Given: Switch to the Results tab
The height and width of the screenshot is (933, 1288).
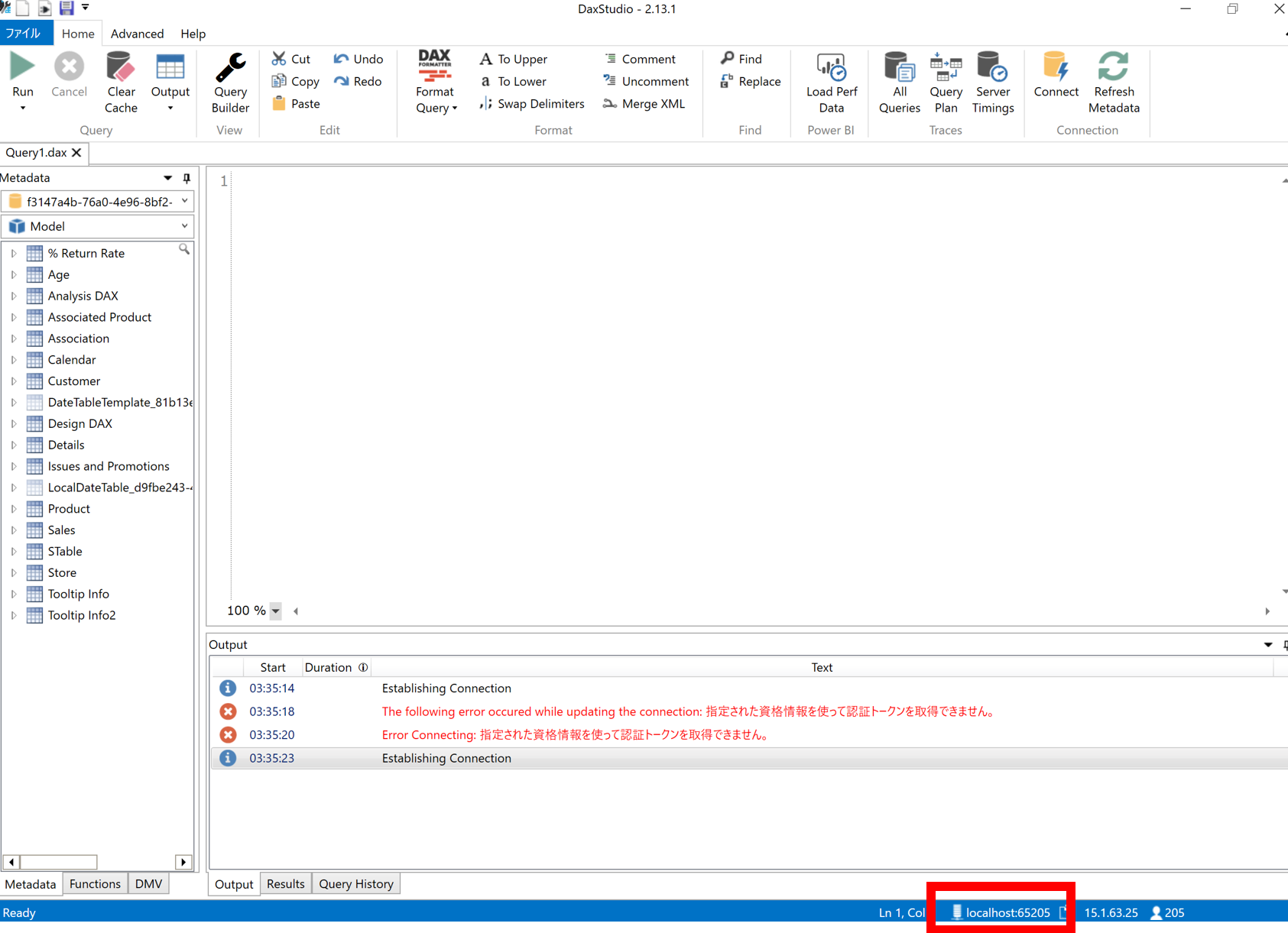Looking at the screenshot, I should pos(285,883).
